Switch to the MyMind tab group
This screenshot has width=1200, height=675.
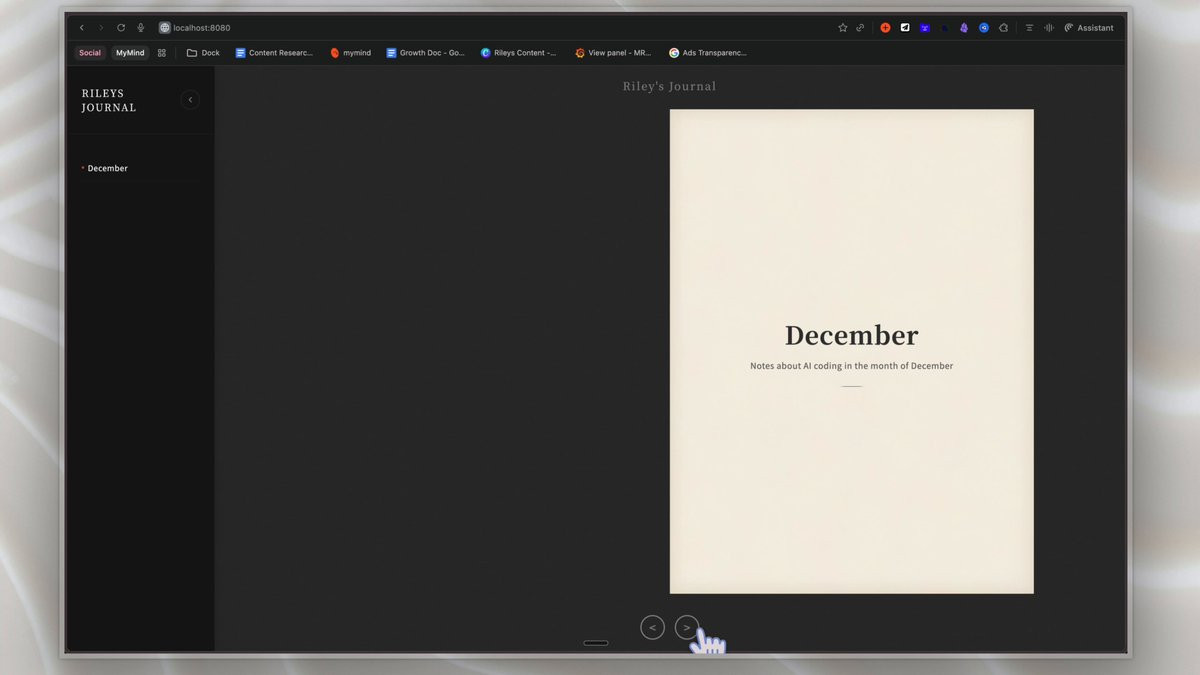pyautogui.click(x=130, y=53)
